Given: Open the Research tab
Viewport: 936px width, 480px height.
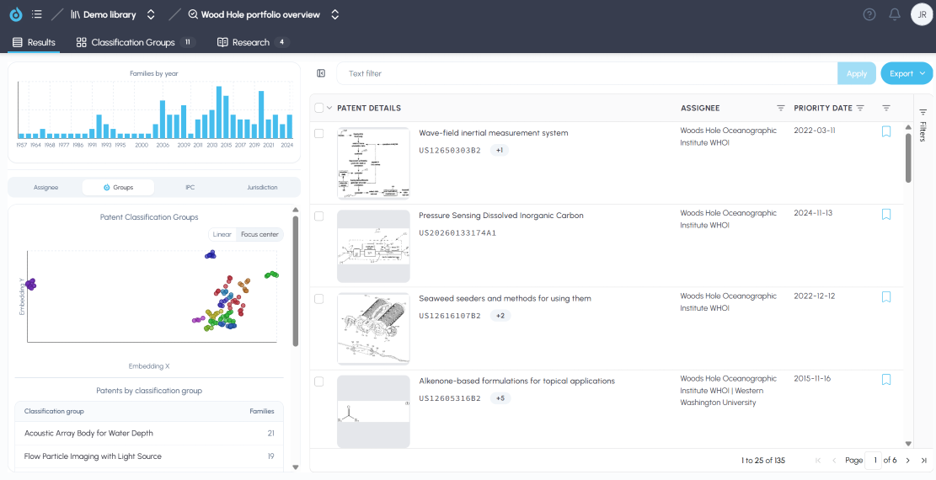Looking at the screenshot, I should tap(253, 42).
